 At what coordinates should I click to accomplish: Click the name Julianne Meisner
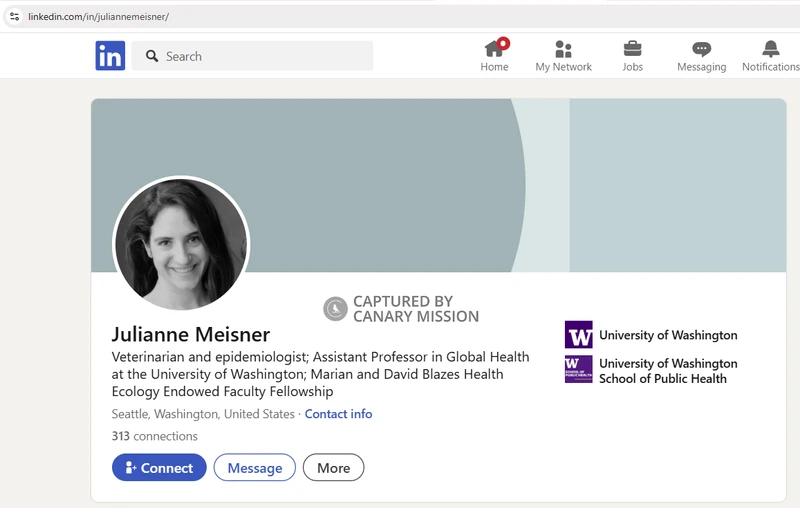[x=191, y=335]
